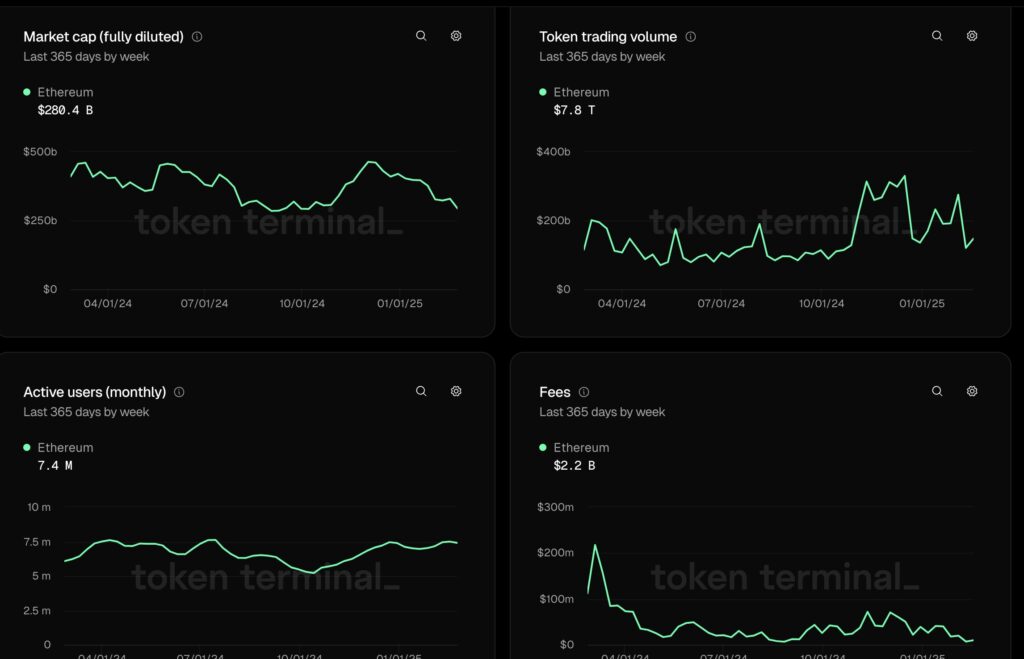View info tooltip for Fees

pyautogui.click(x=583, y=392)
